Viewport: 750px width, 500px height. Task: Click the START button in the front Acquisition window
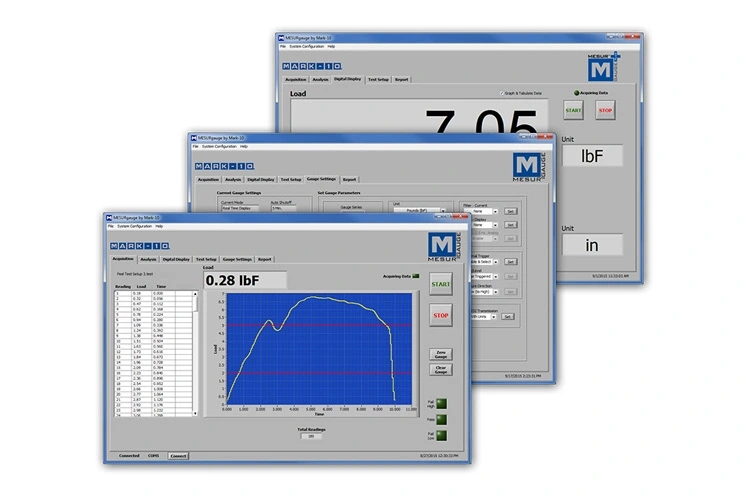[x=441, y=284]
